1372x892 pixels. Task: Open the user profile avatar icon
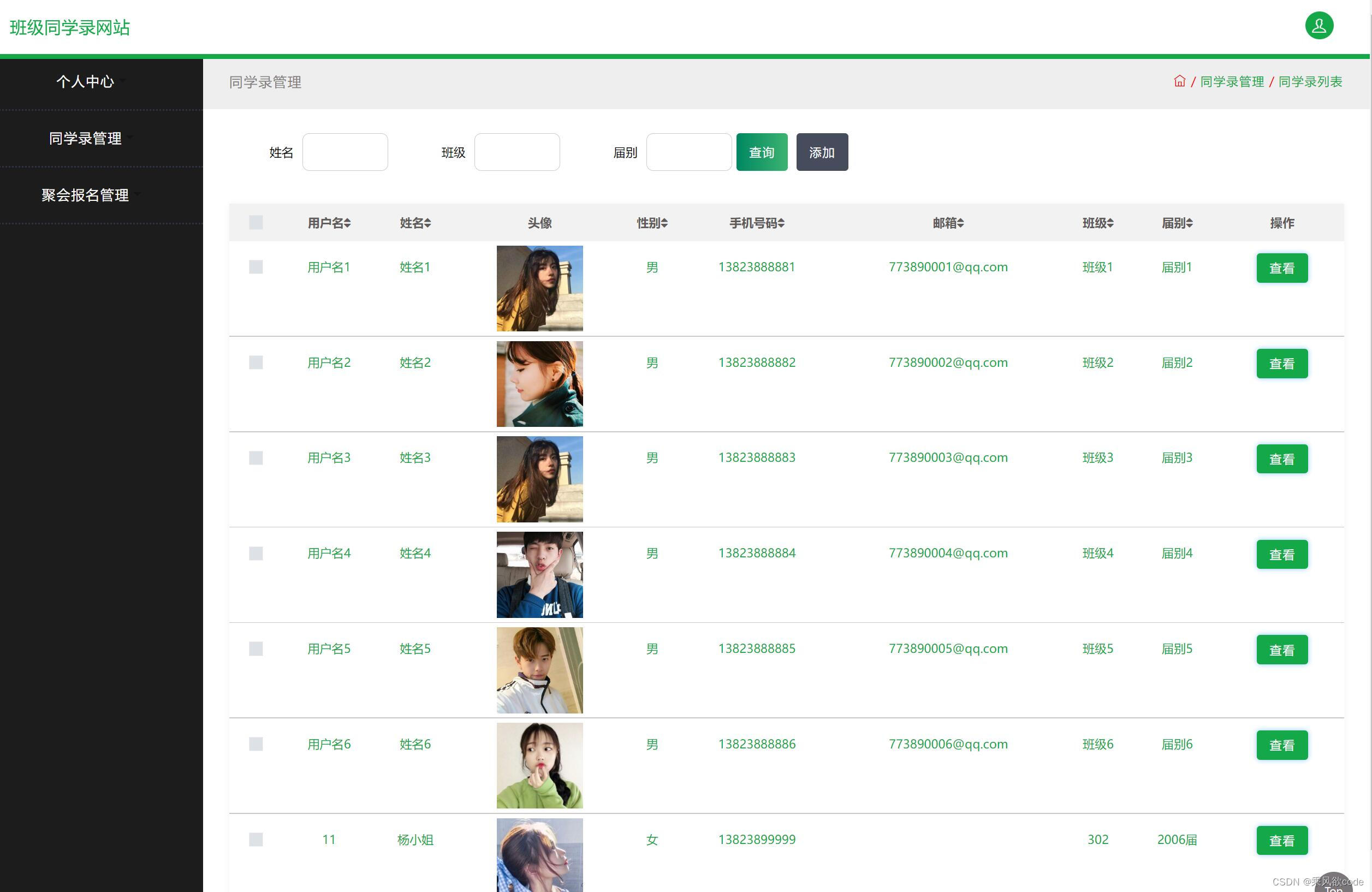1318,26
